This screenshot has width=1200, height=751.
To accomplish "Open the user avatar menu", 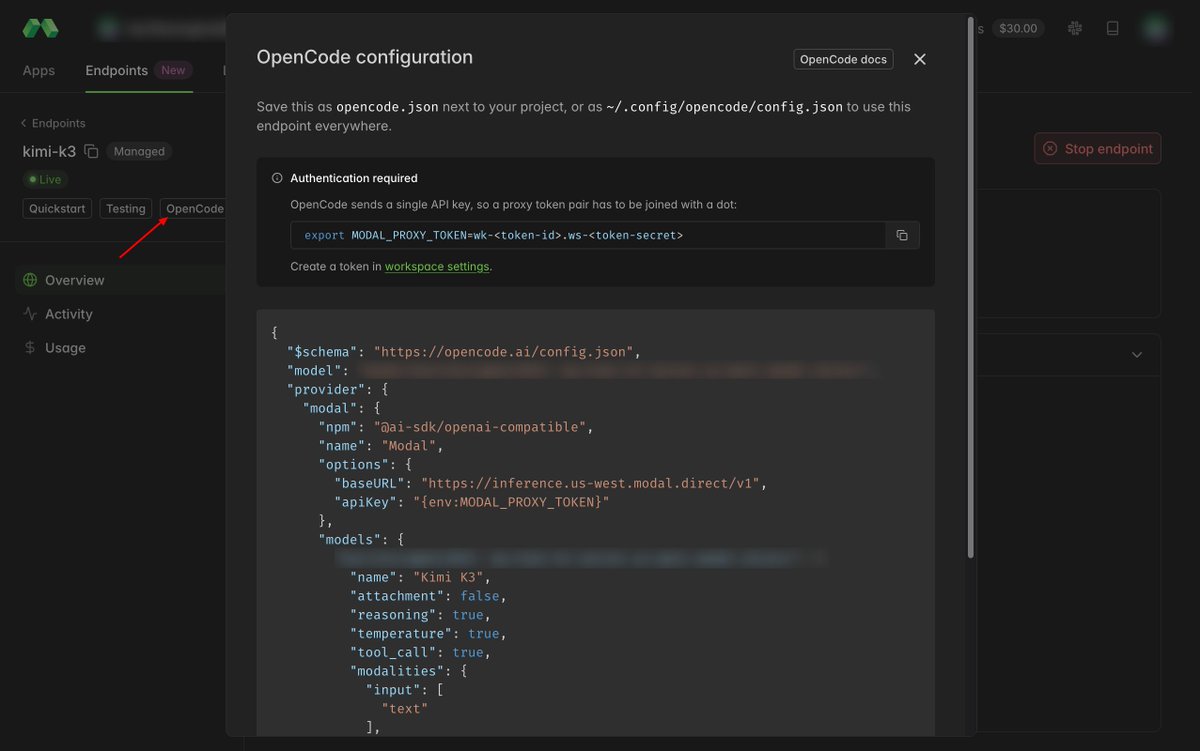I will point(1156,28).
